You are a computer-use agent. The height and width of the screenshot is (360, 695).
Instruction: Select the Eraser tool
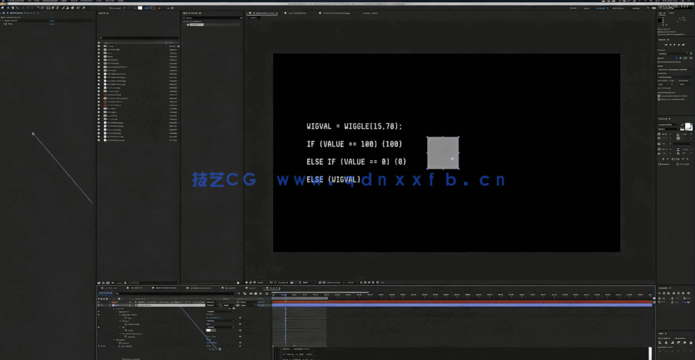(x=72, y=8)
